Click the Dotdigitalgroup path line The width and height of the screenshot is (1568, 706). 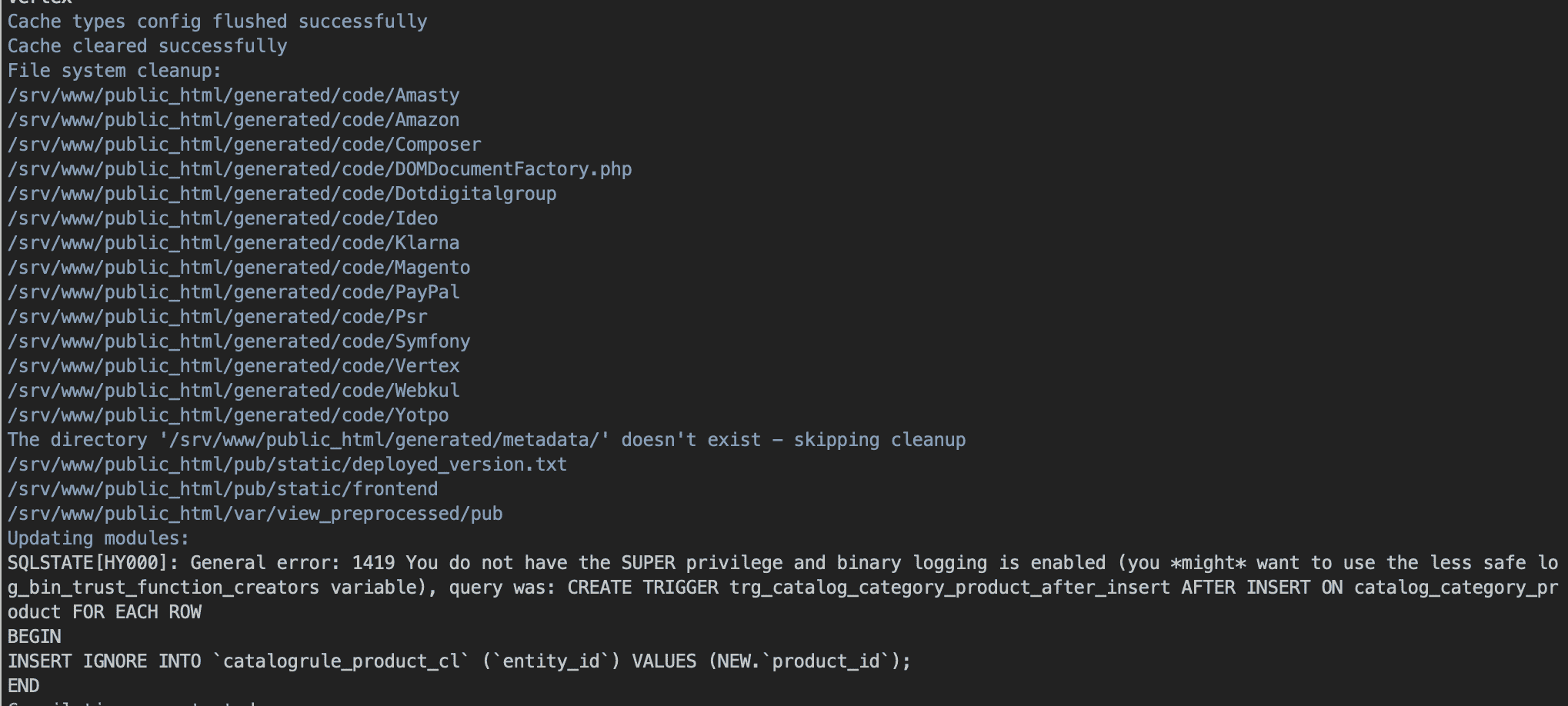(x=282, y=194)
